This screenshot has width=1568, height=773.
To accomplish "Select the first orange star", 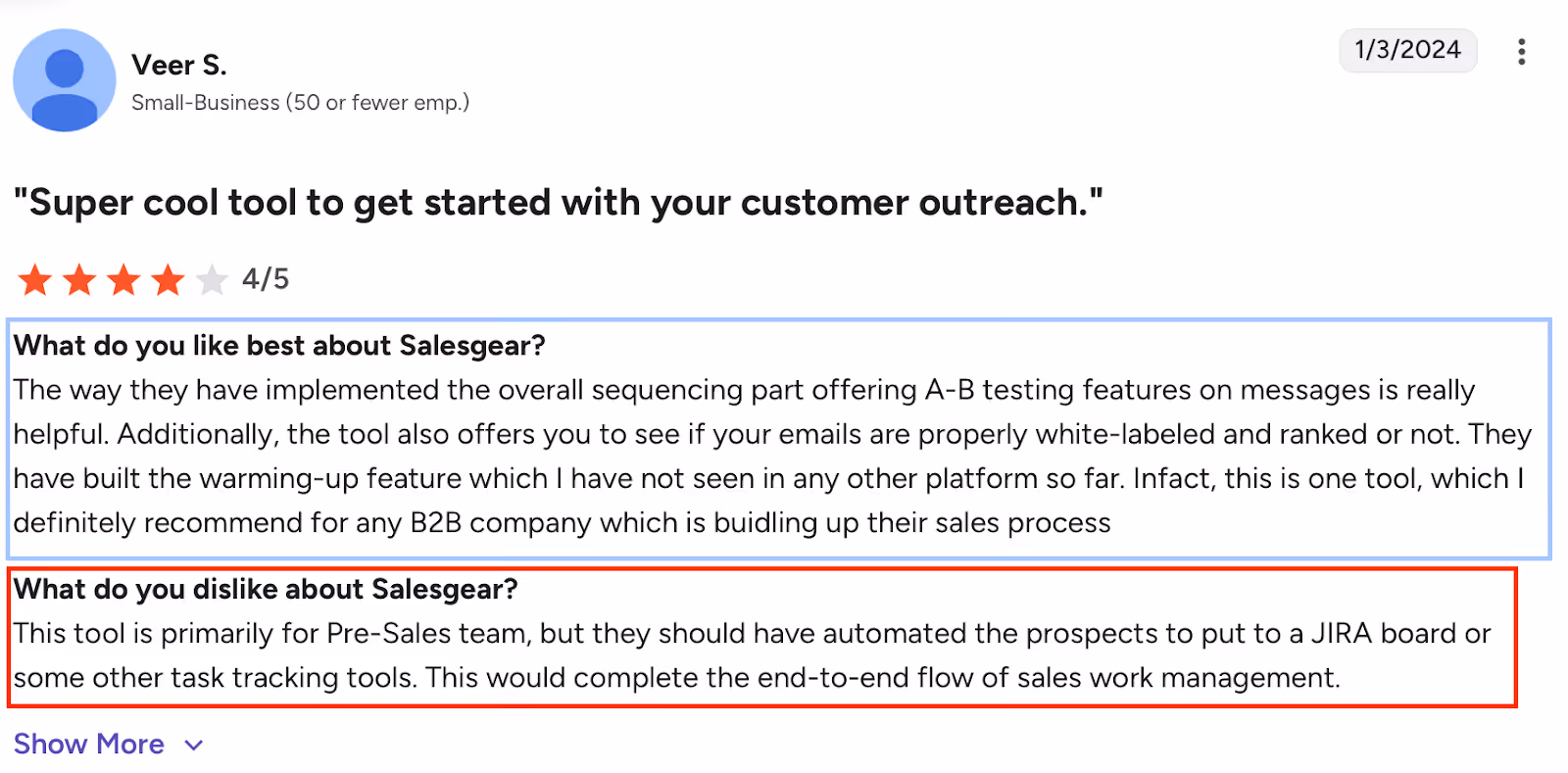I will [x=34, y=279].
